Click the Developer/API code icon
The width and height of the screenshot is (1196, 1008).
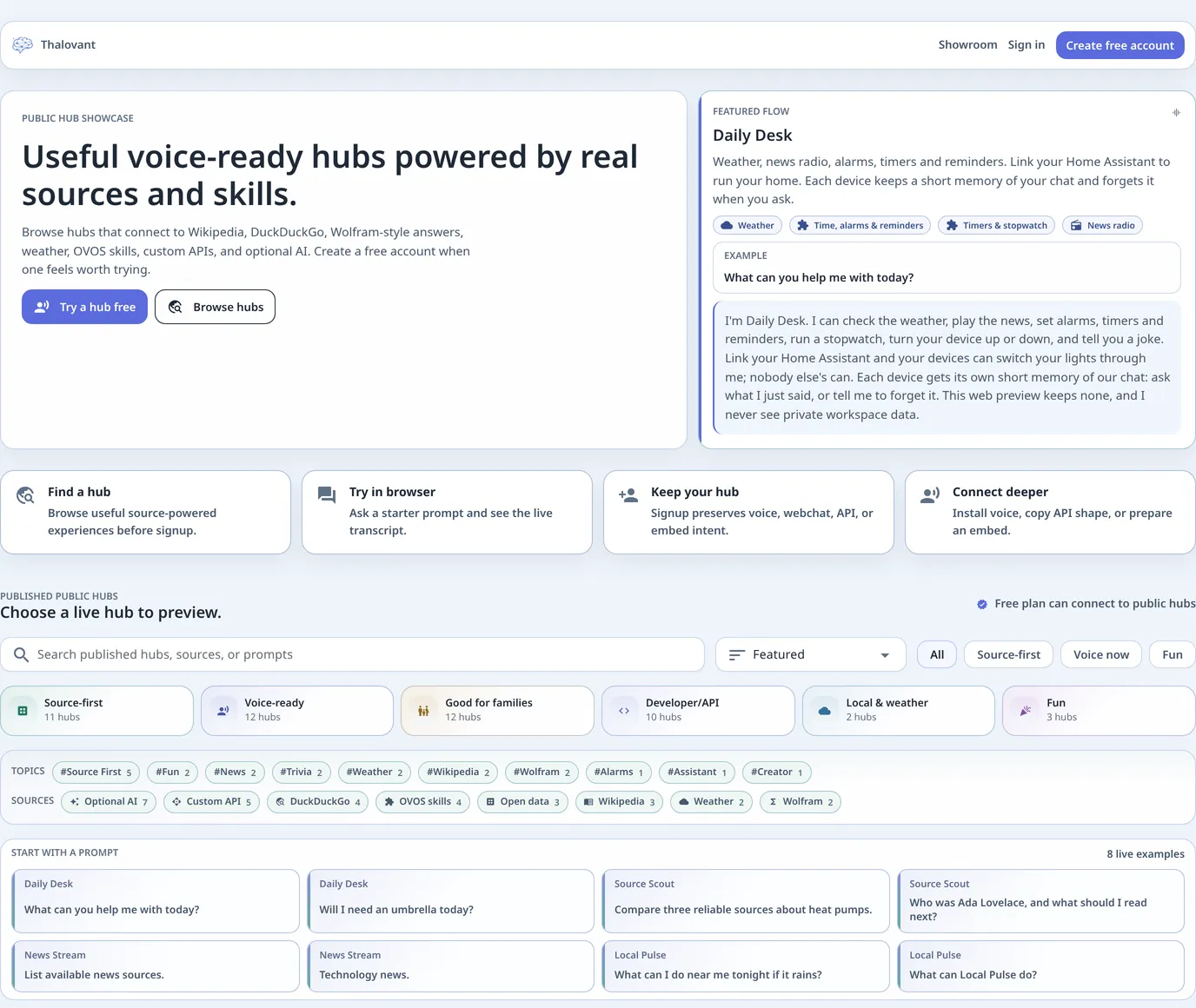click(624, 711)
